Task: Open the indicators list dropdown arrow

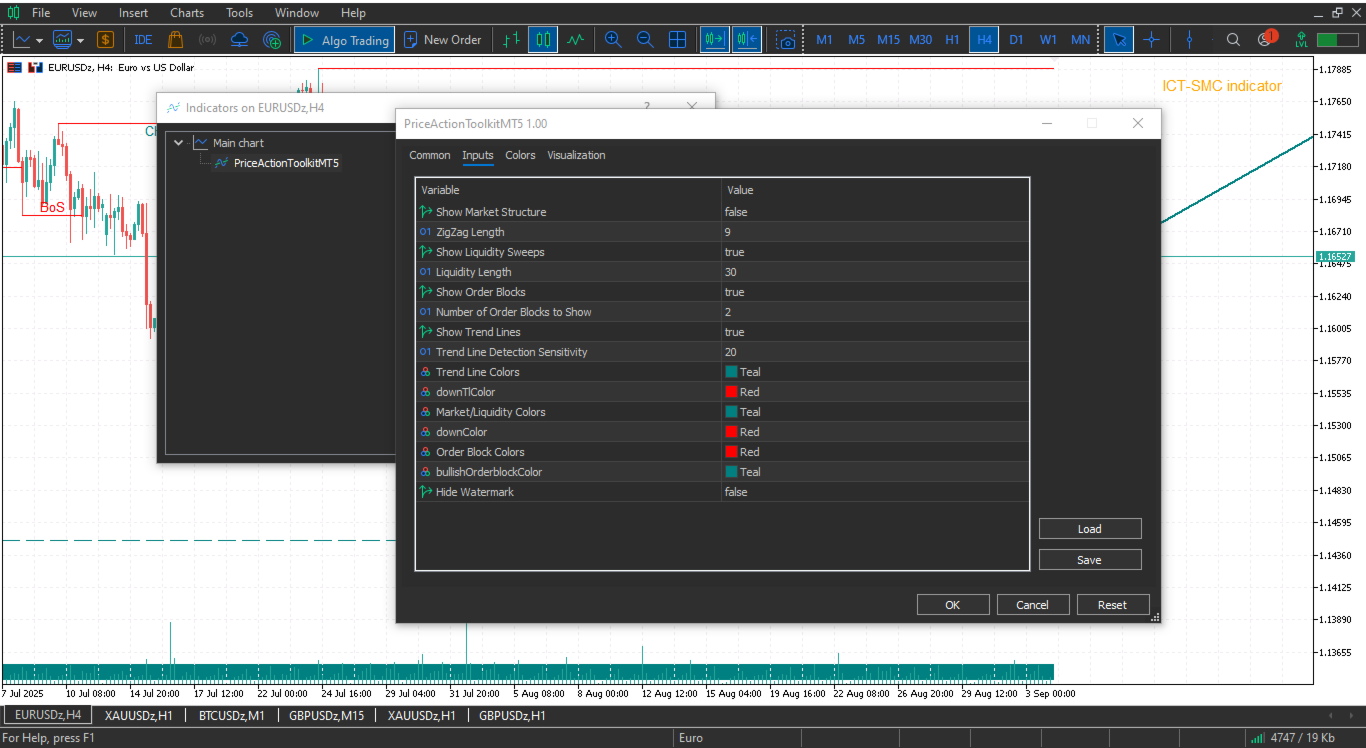Action: click(80, 40)
